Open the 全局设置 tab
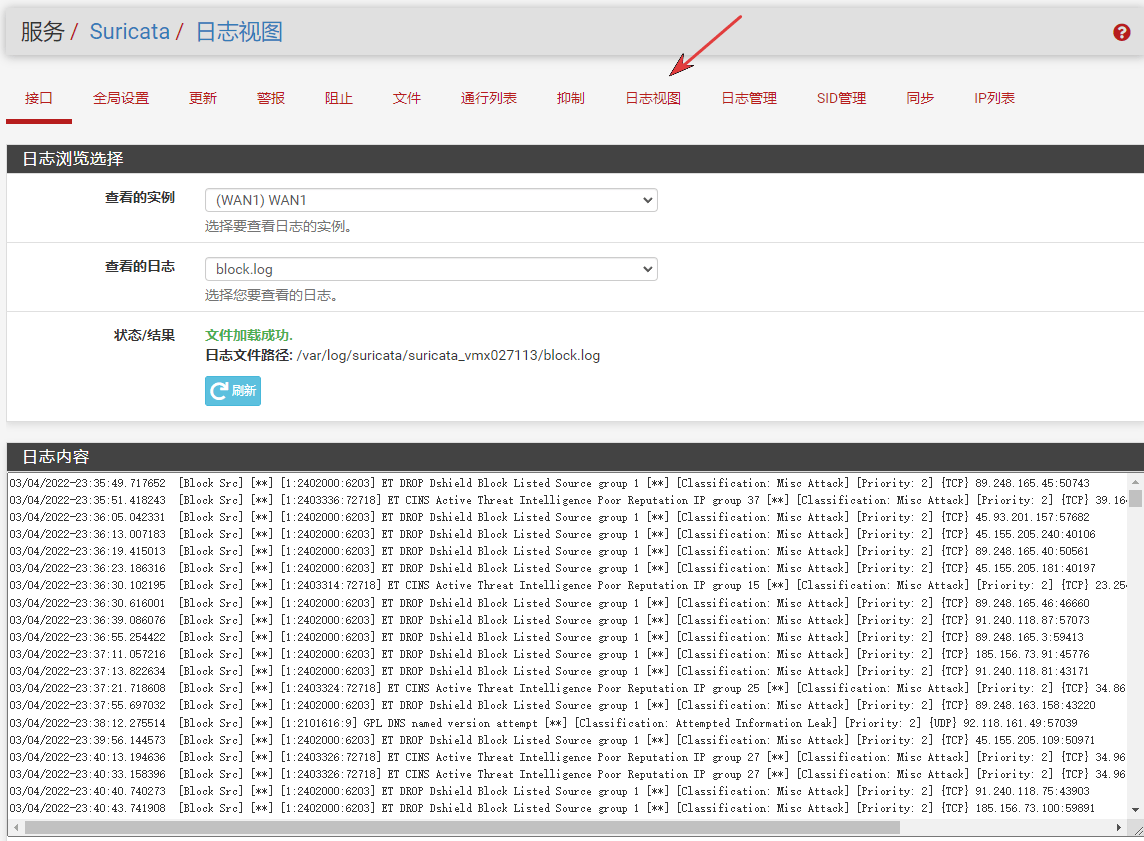 pyautogui.click(x=121, y=98)
